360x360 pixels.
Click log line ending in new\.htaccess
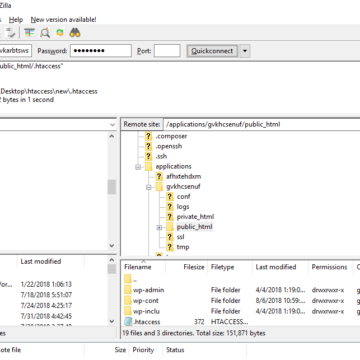(49, 91)
